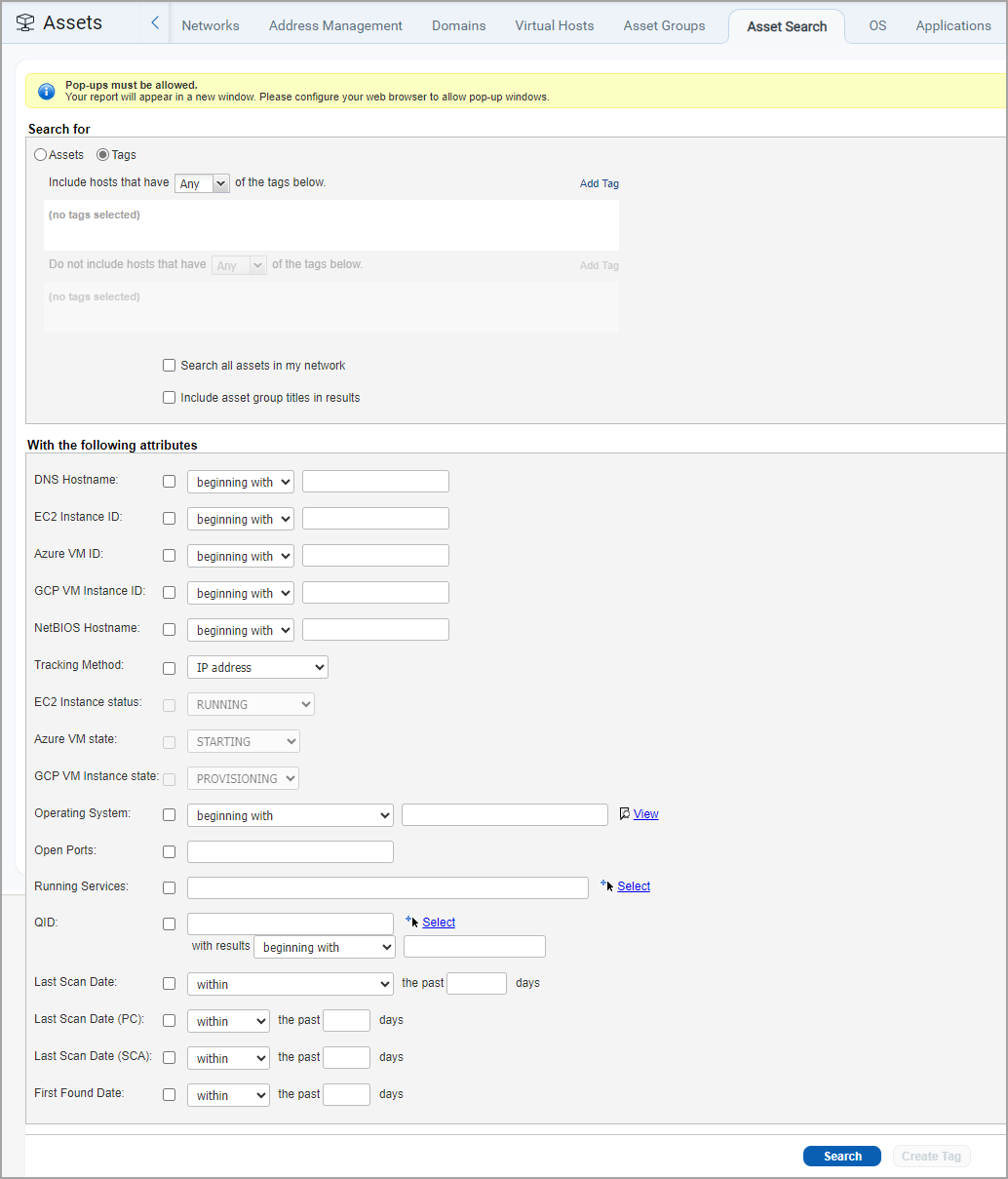Open the within dropdown for Last Scan Date
Screen dimensions: 1008x1179
tap(290, 983)
